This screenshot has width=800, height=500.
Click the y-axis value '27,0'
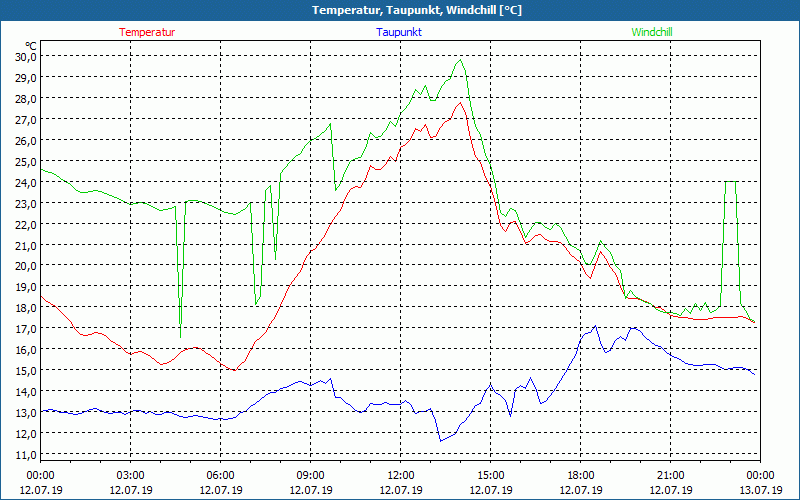(26, 119)
